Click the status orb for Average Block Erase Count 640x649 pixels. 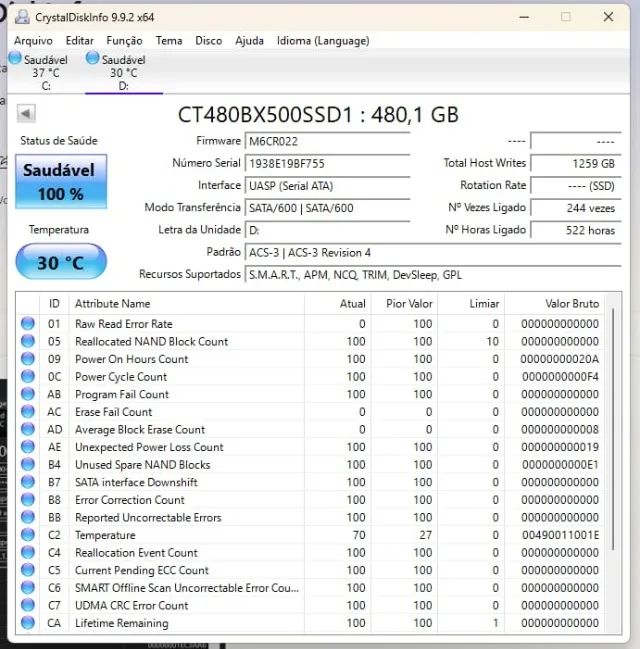pyautogui.click(x=28, y=429)
